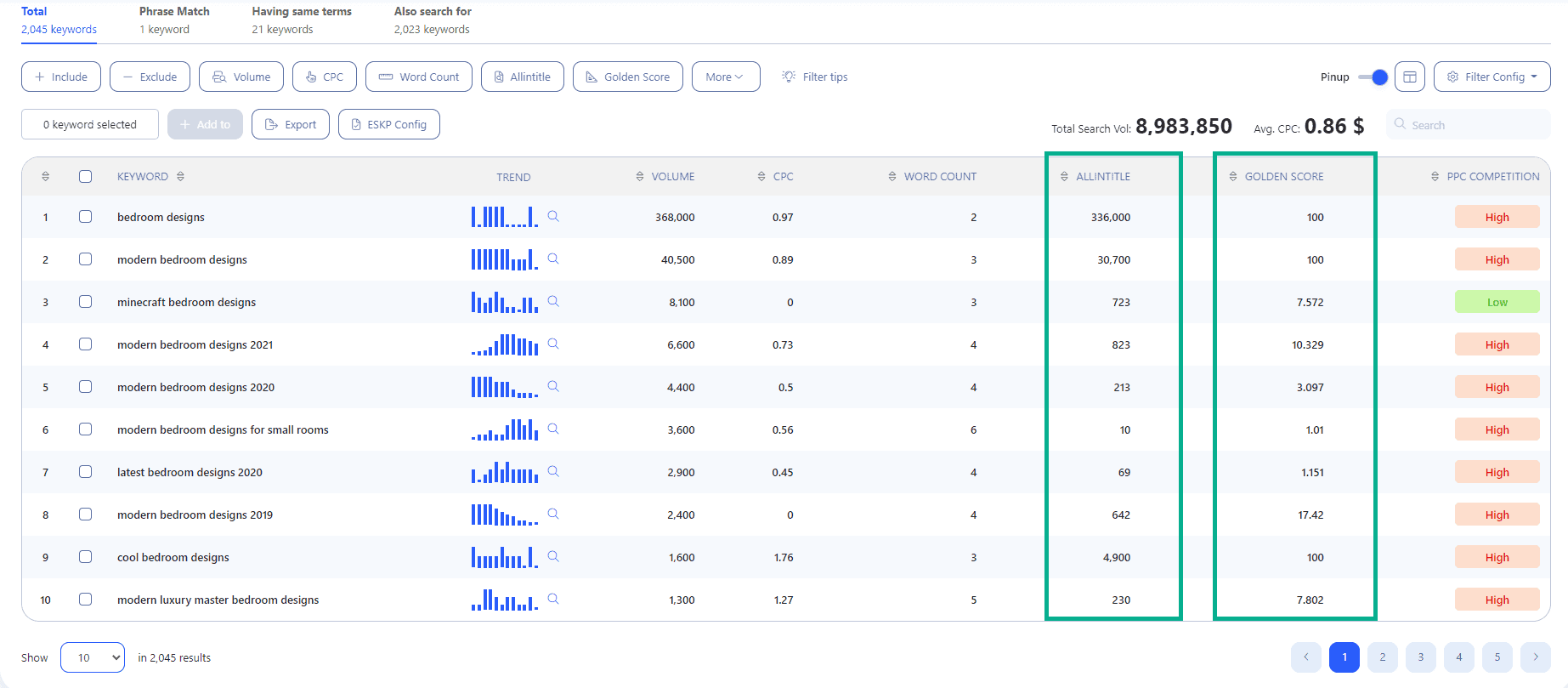The image size is (1568, 688).
Task: Open Filter Config dropdown
Action: (1492, 77)
